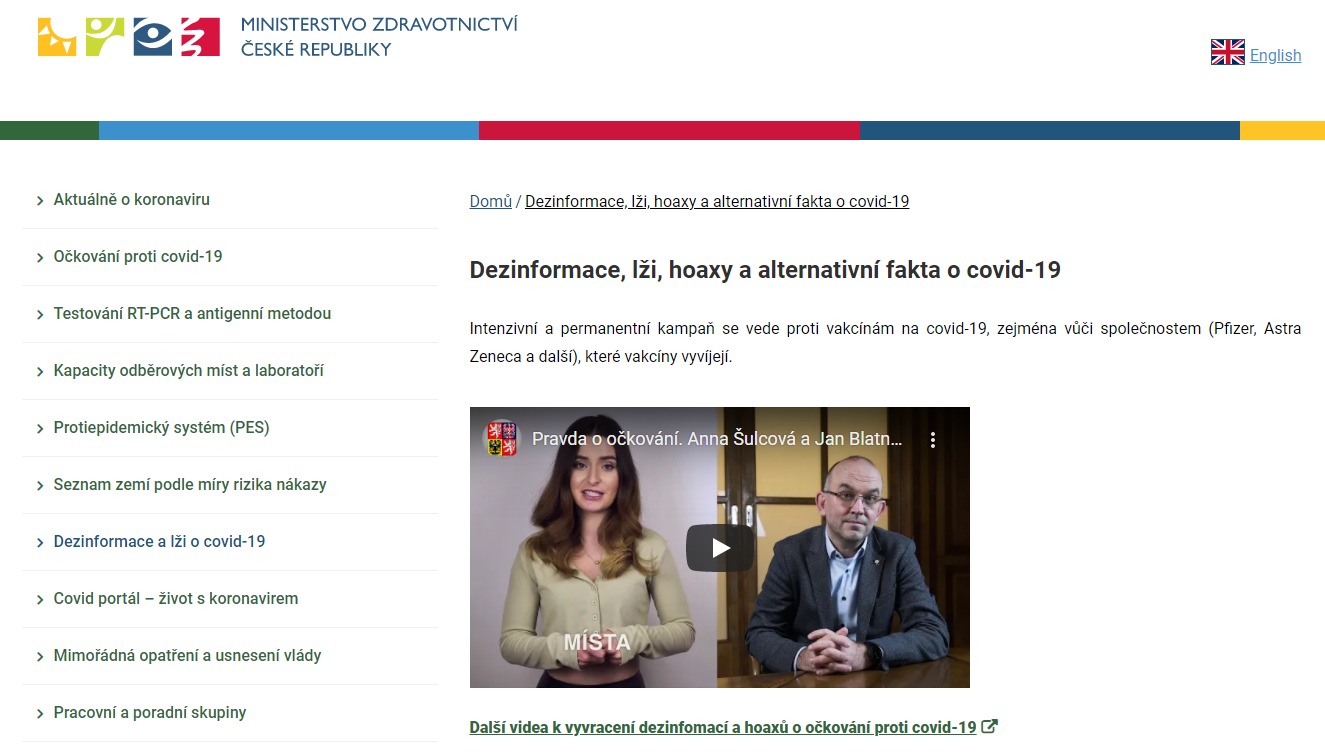Open Kapacity odběrových míst a laboratoří
Viewport: 1325px width, 752px height.
188,371
